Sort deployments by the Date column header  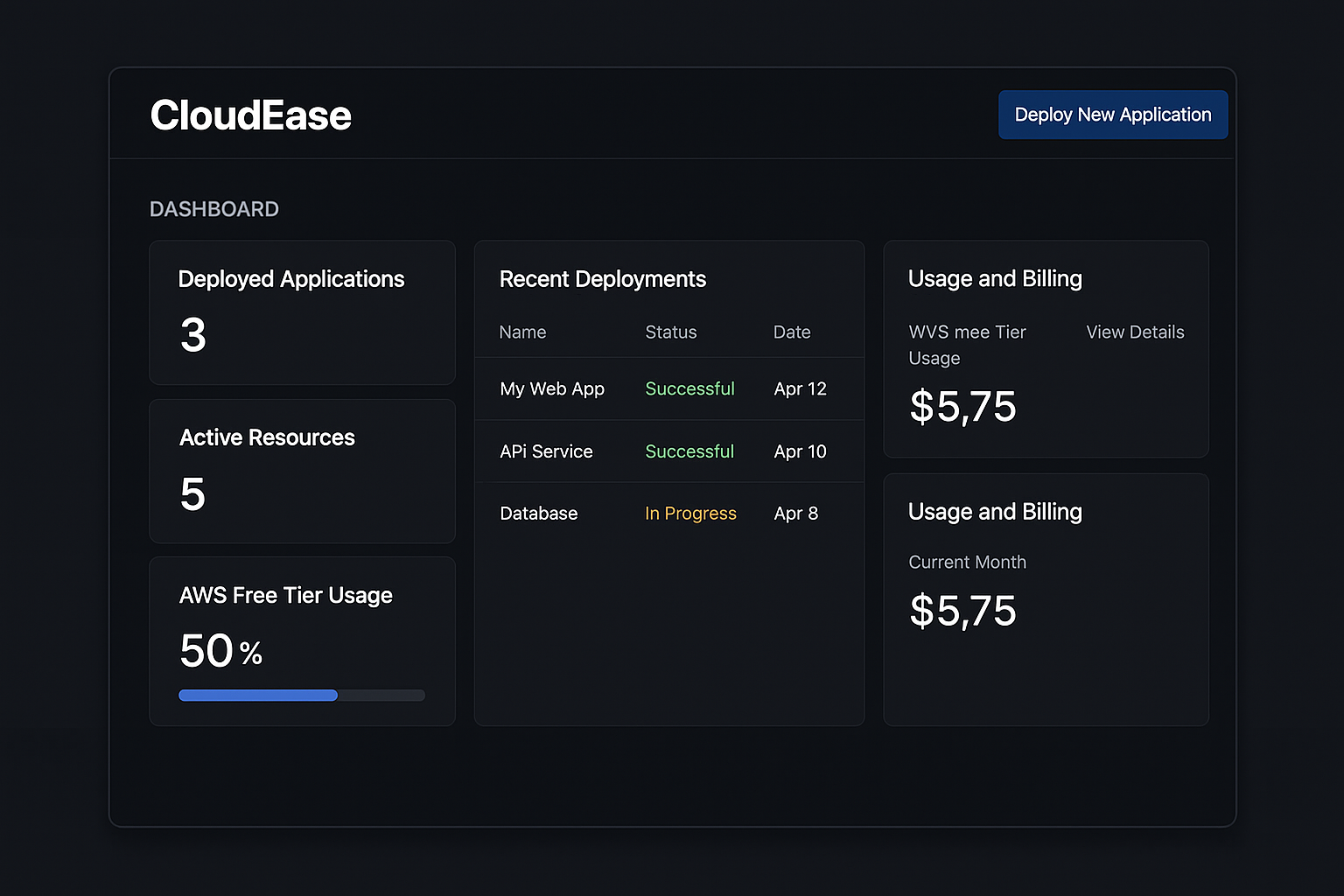point(792,332)
